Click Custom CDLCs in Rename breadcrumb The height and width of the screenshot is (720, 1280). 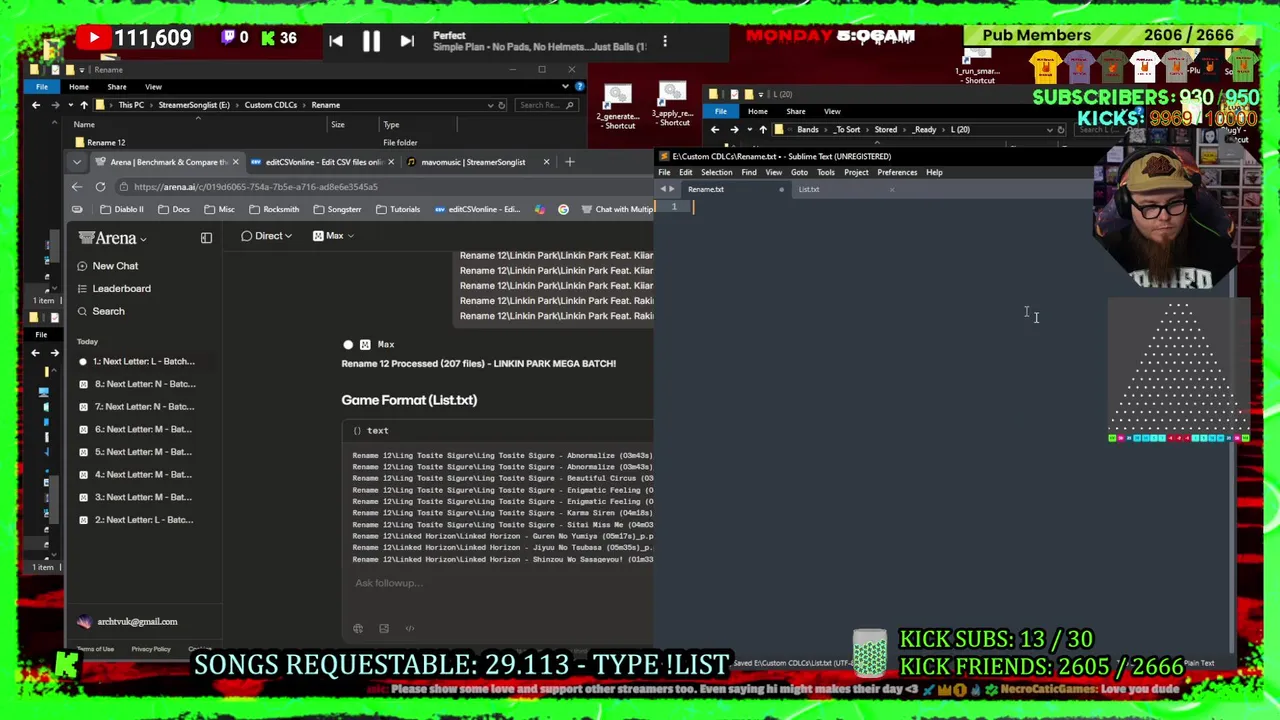click(270, 105)
